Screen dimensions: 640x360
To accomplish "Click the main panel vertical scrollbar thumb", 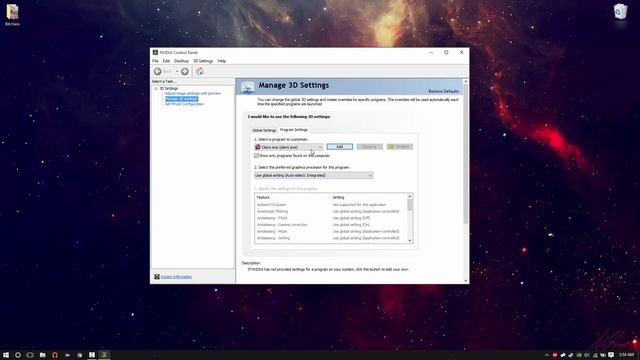I will (x=466, y=154).
